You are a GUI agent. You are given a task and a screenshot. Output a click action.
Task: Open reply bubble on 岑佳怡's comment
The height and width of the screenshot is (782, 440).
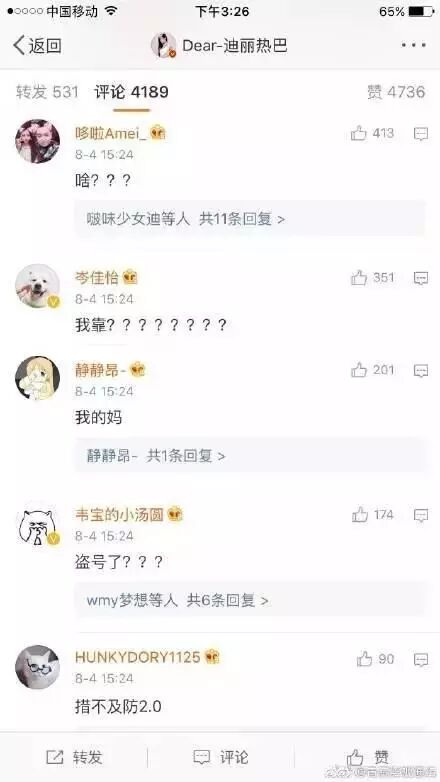[x=421, y=278]
